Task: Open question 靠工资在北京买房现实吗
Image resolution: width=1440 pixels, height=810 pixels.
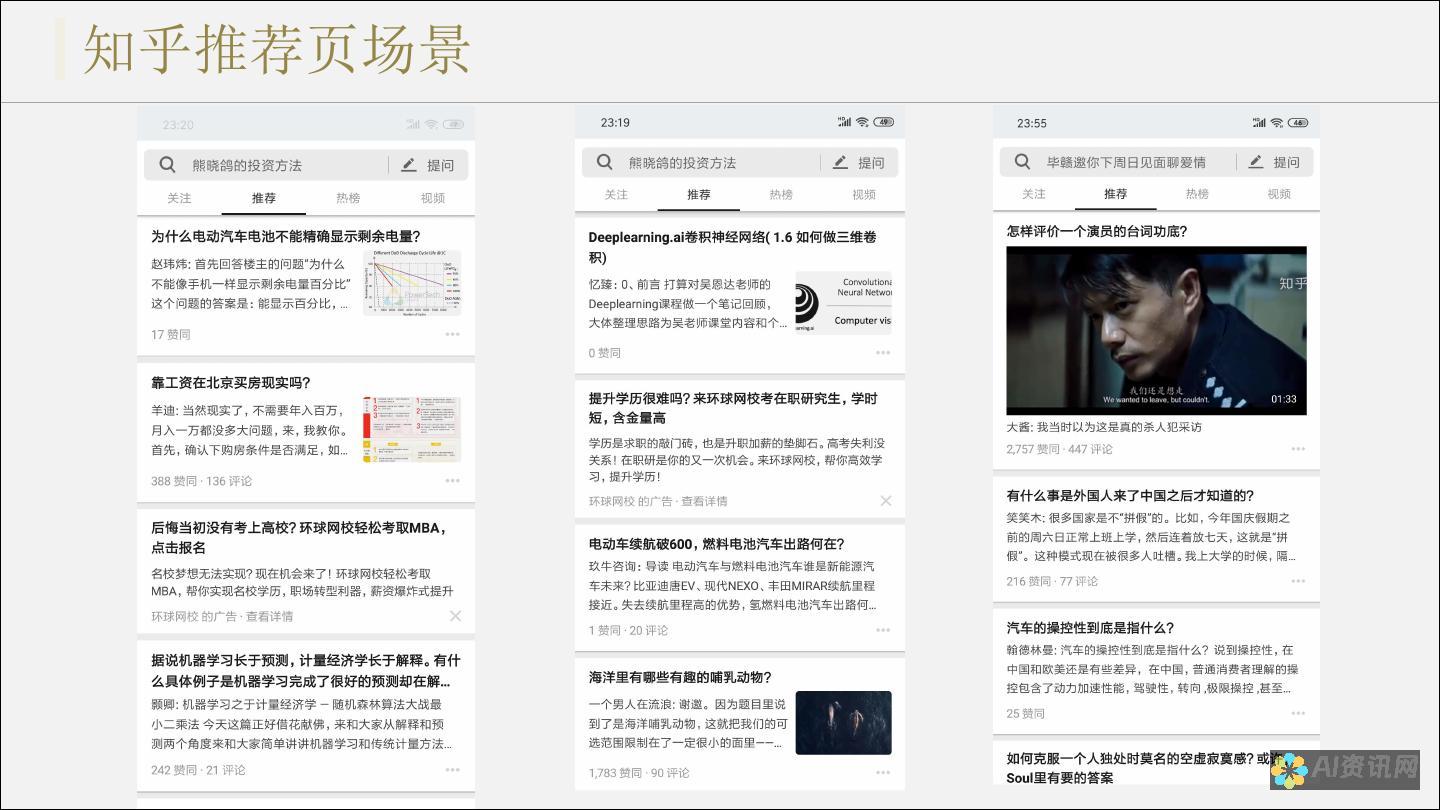Action: [x=231, y=383]
